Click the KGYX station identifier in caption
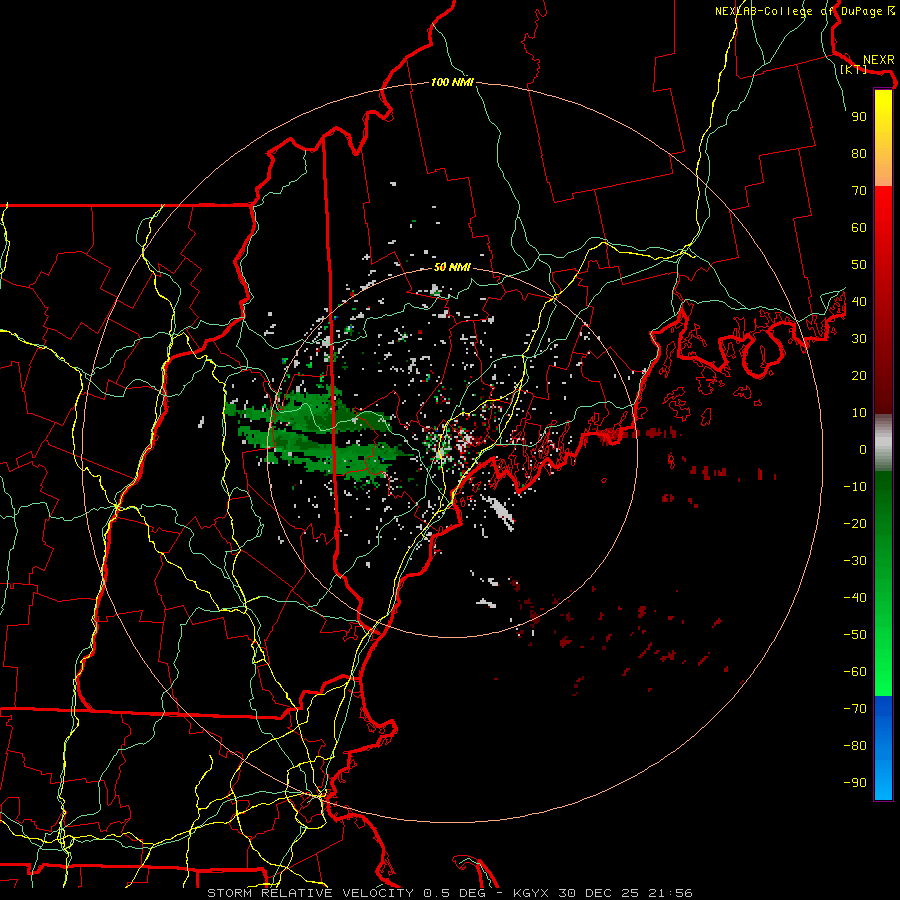The height and width of the screenshot is (900, 900). (530, 893)
